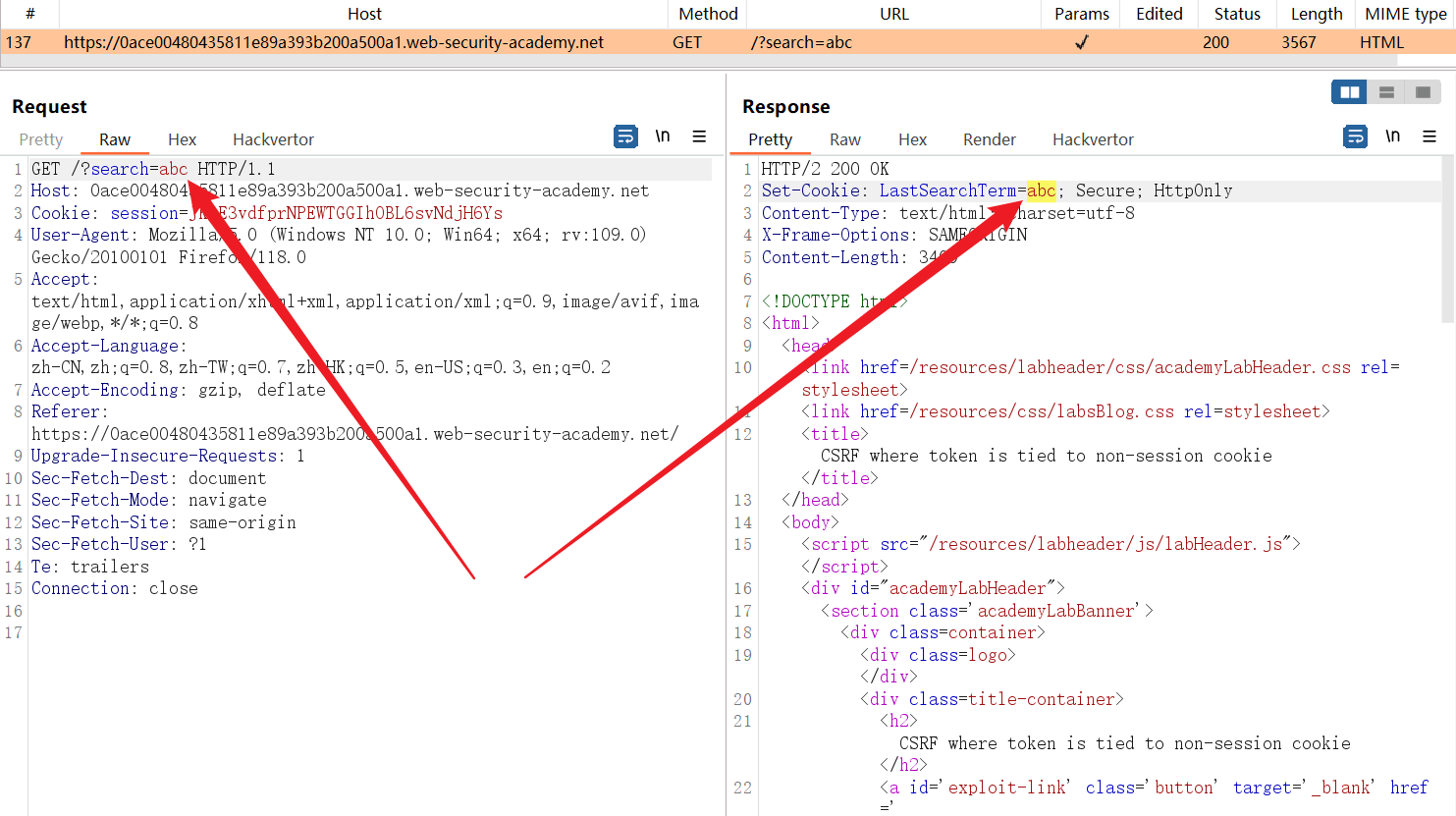Click Upgrade-Insecure-Requests header line

[x=168, y=456]
